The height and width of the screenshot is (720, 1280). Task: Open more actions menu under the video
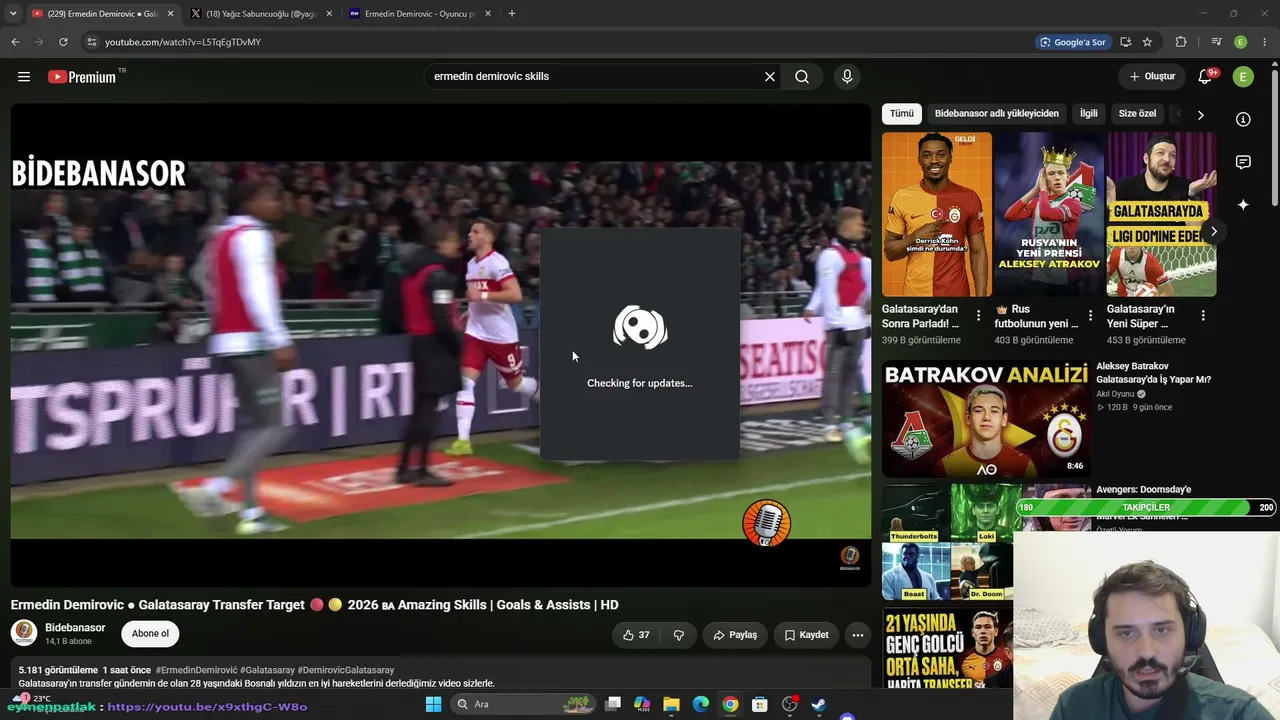coord(857,635)
